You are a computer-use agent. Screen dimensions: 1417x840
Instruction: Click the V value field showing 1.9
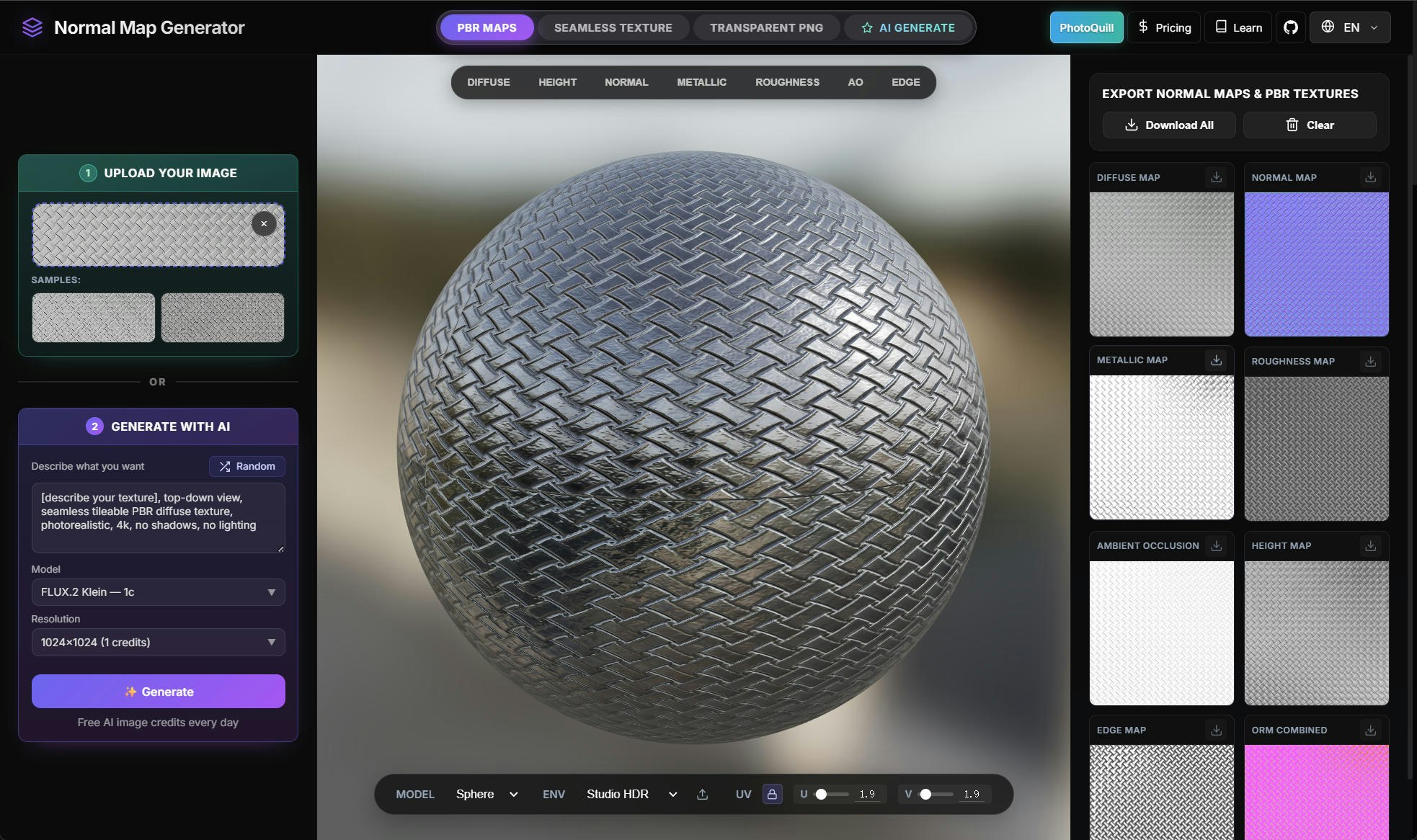[972, 794]
